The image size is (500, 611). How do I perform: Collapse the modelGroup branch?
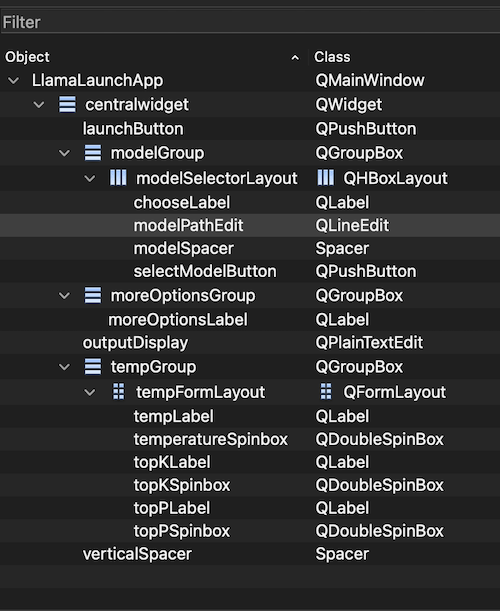pos(64,153)
